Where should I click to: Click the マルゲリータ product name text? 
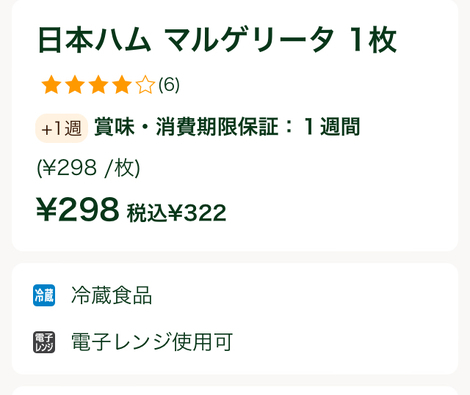click(249, 40)
